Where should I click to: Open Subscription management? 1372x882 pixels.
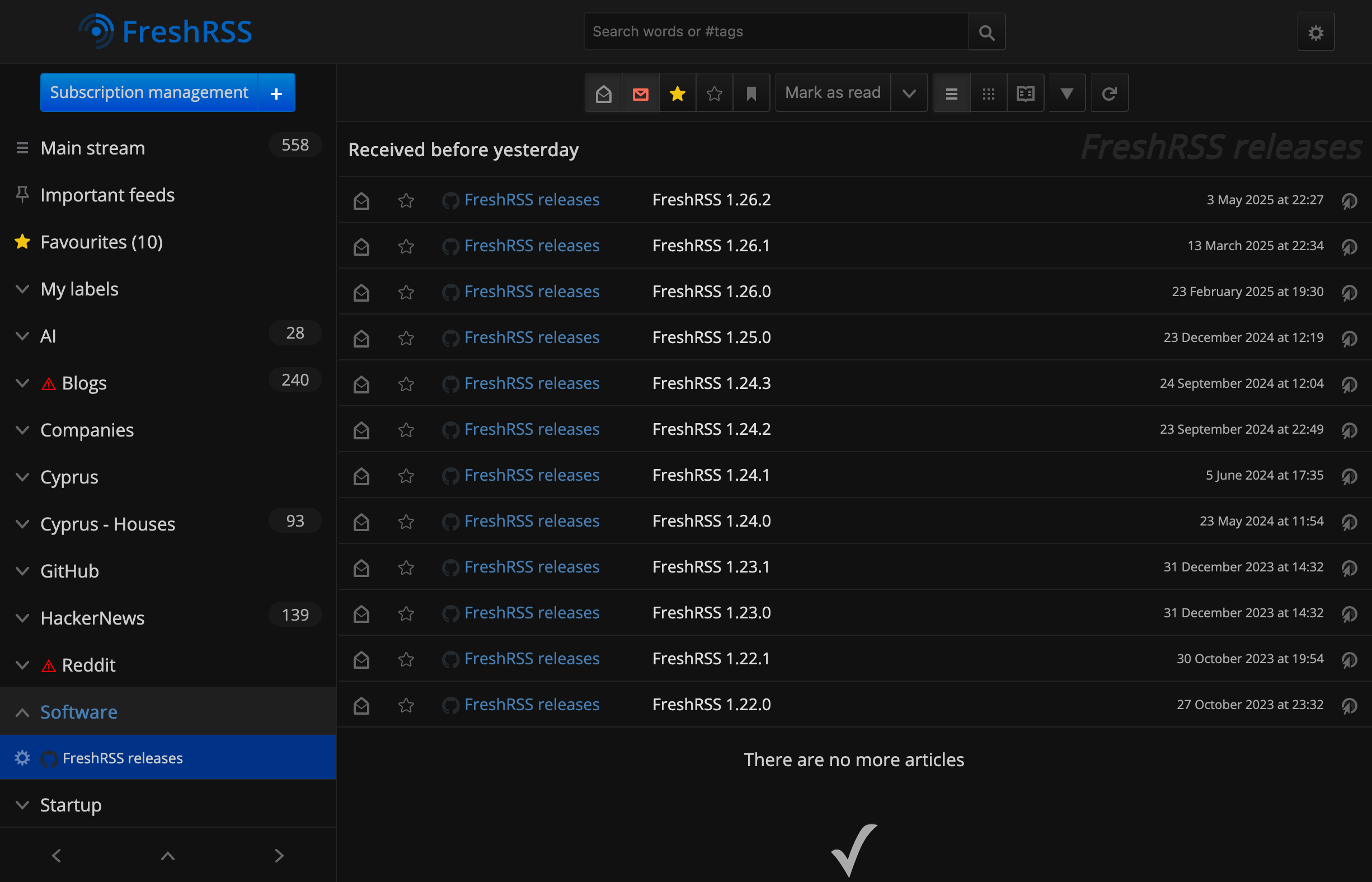tap(149, 93)
